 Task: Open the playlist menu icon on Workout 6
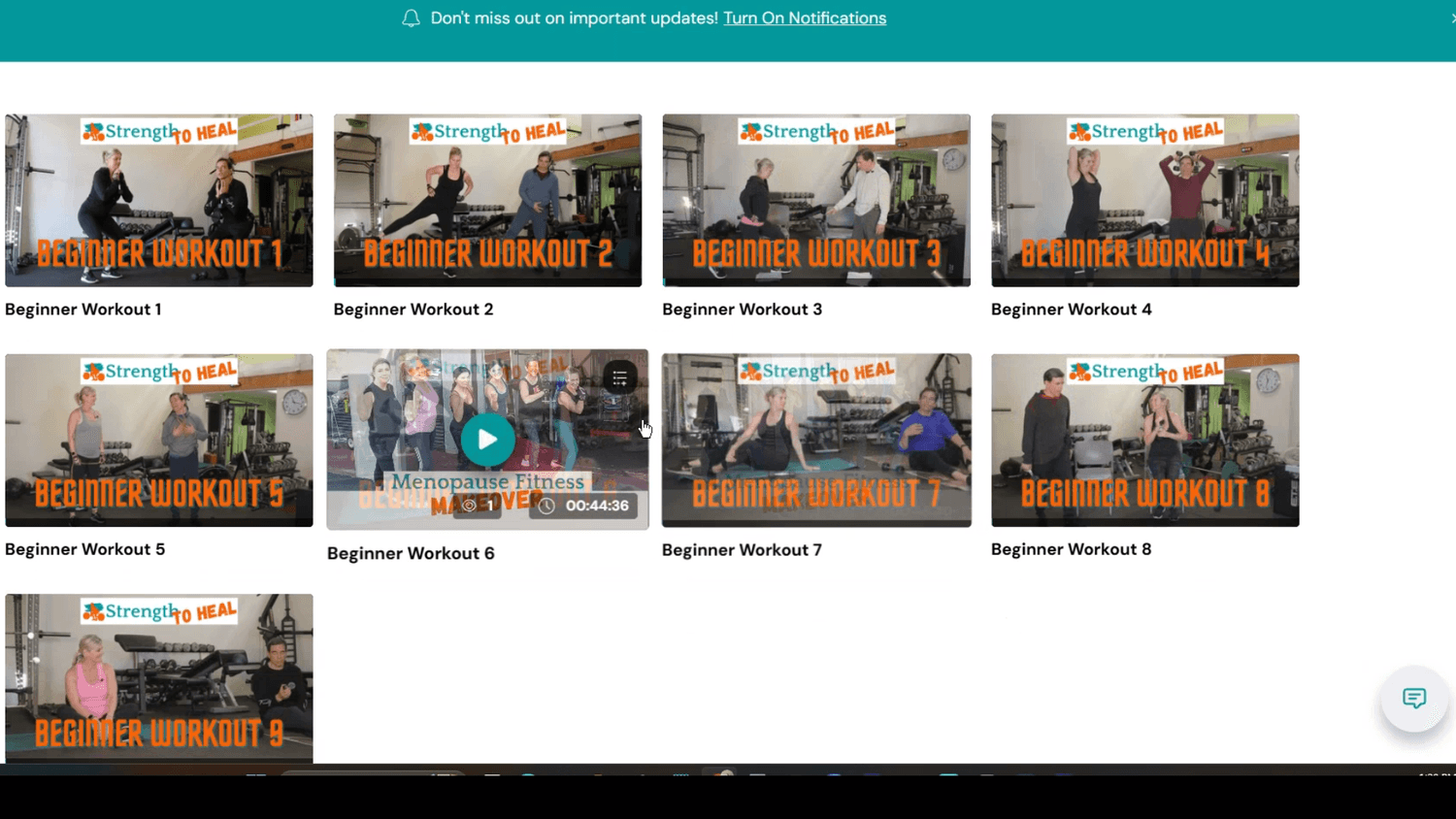(x=619, y=377)
